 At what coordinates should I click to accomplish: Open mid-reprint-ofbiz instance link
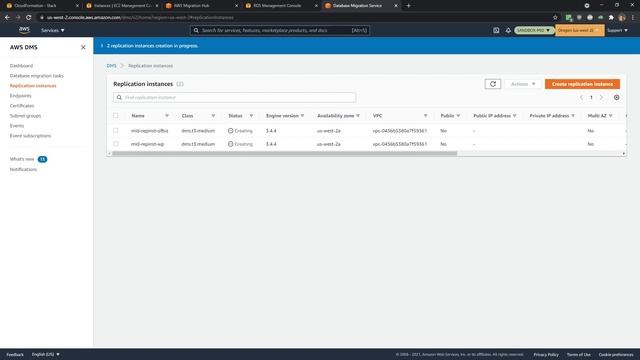149,131
